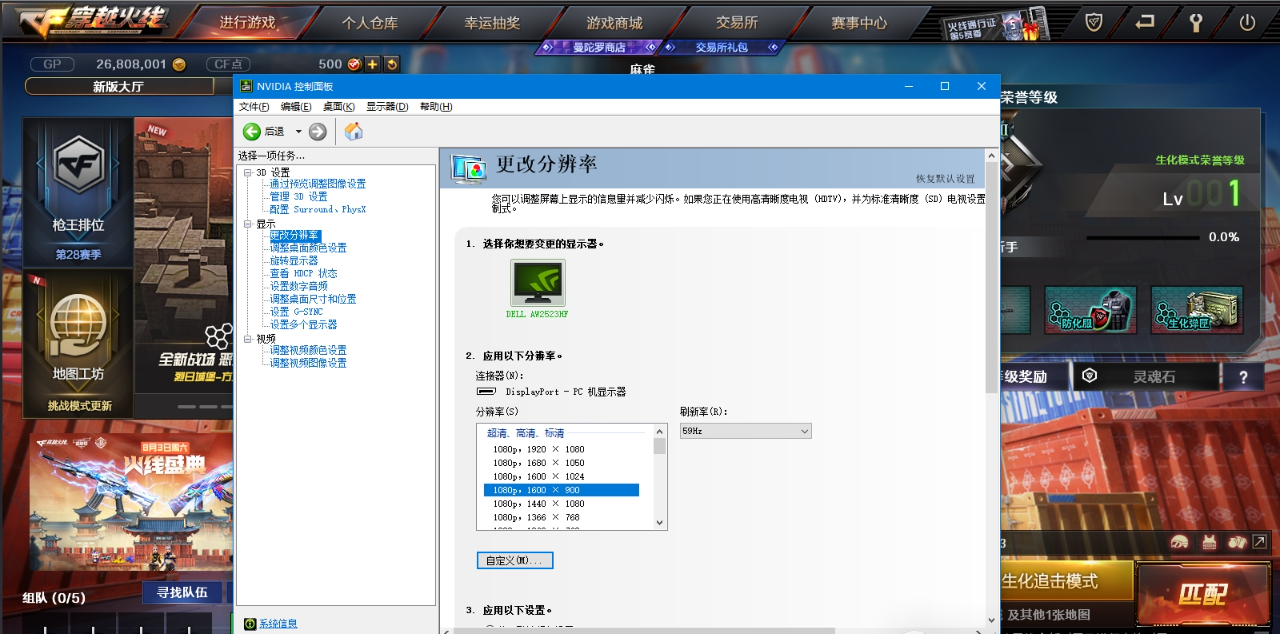Go to the NVIDIA Control Panel home icon

353,131
